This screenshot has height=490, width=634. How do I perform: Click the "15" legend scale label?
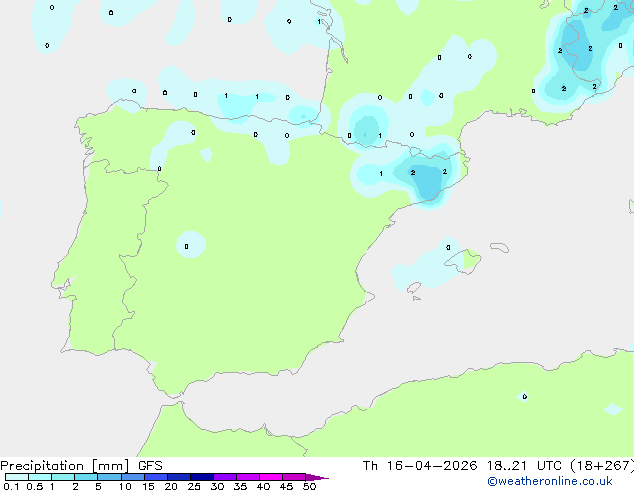[x=148, y=486]
